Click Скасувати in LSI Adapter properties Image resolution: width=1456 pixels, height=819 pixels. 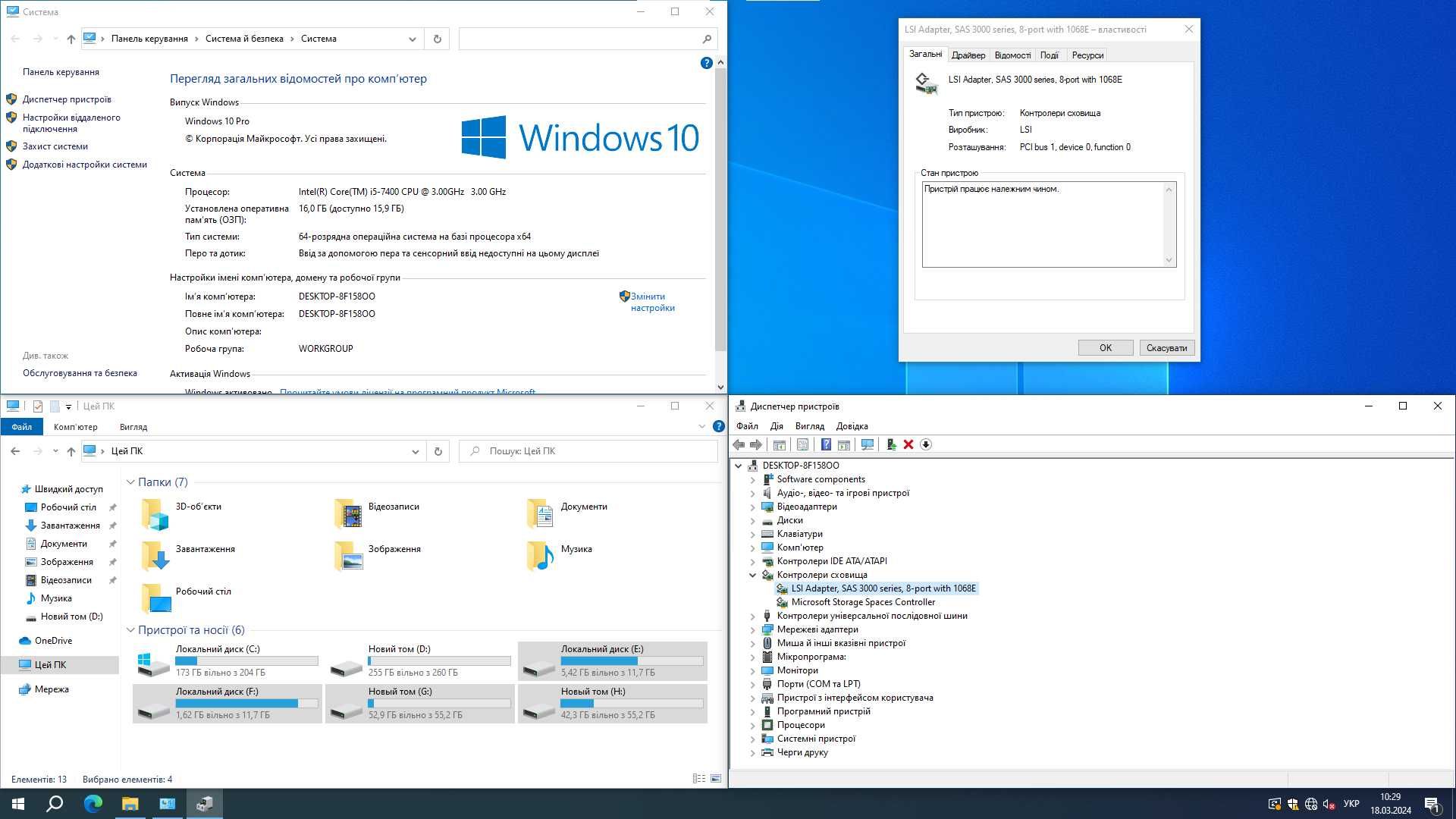coord(1167,348)
